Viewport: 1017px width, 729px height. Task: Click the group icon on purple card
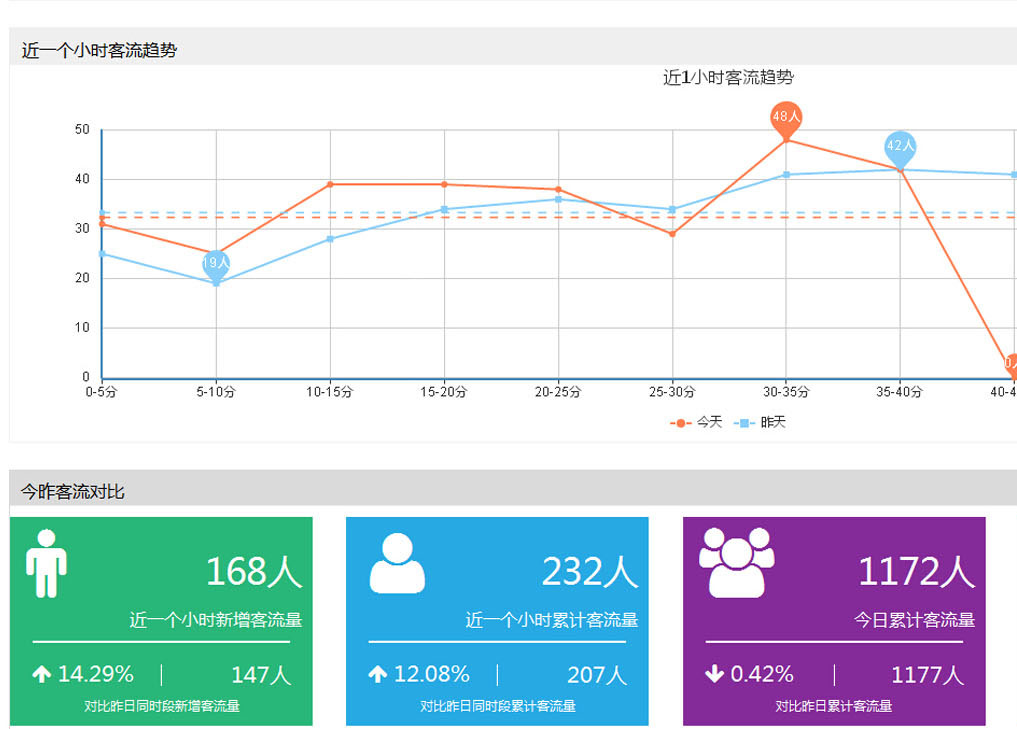coord(736,562)
